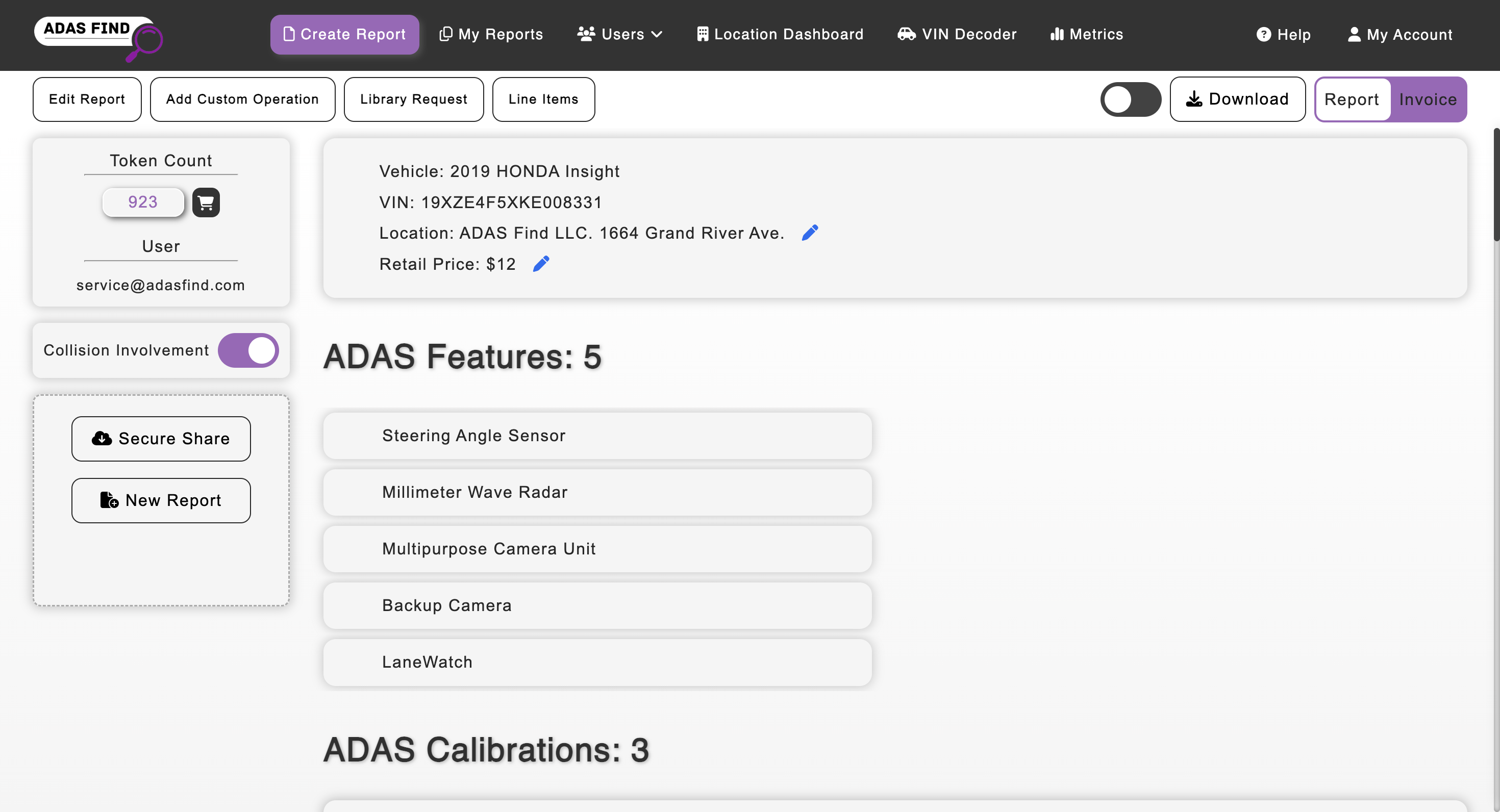Start a New Report
This screenshot has width=1500, height=812.
(x=161, y=500)
